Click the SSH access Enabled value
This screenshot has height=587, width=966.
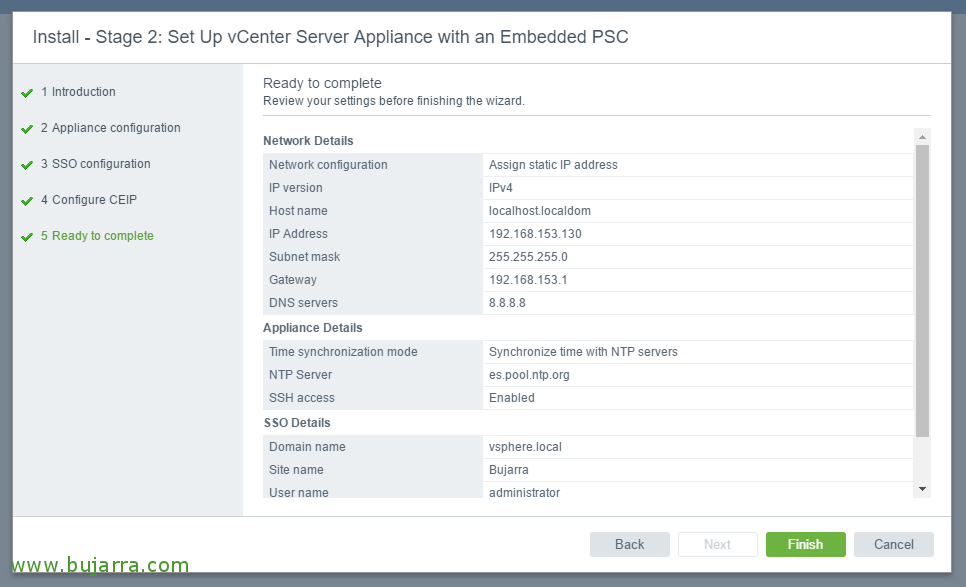pos(512,398)
